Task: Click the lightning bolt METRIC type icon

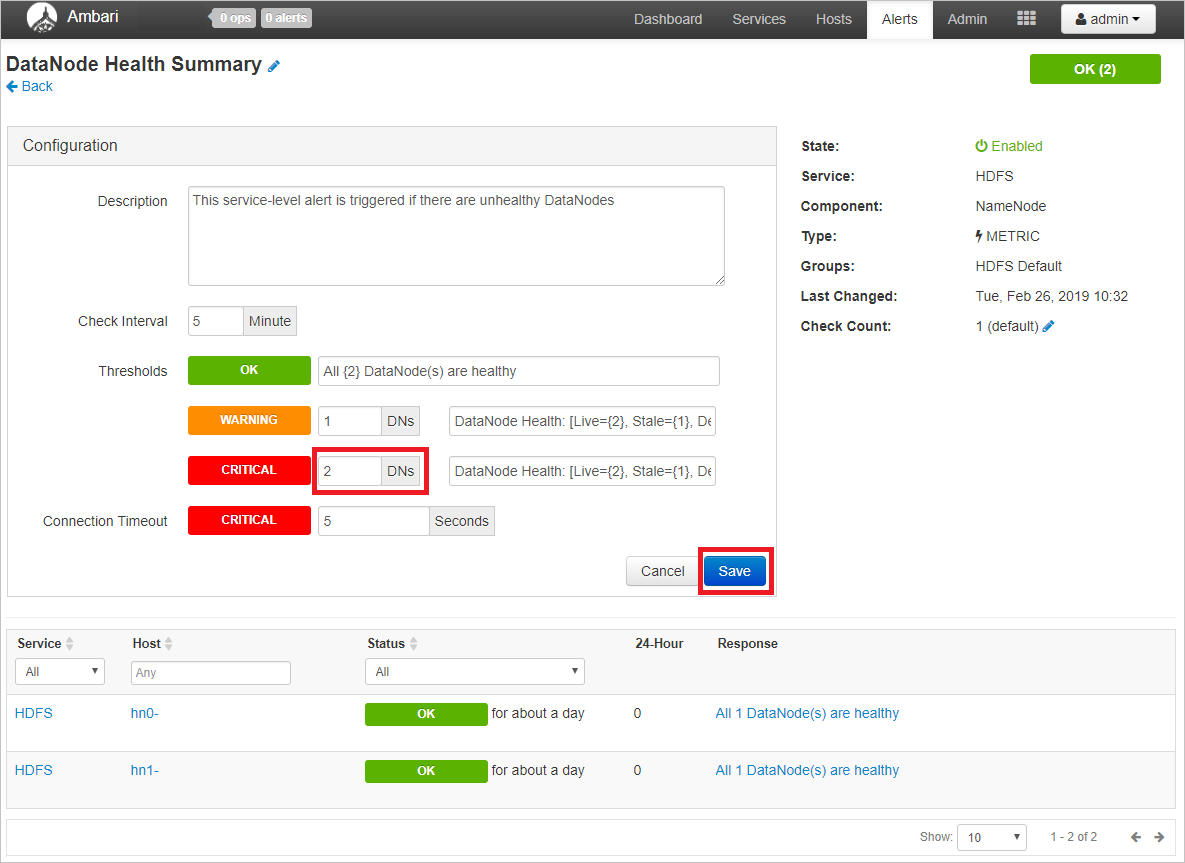Action: tap(979, 236)
